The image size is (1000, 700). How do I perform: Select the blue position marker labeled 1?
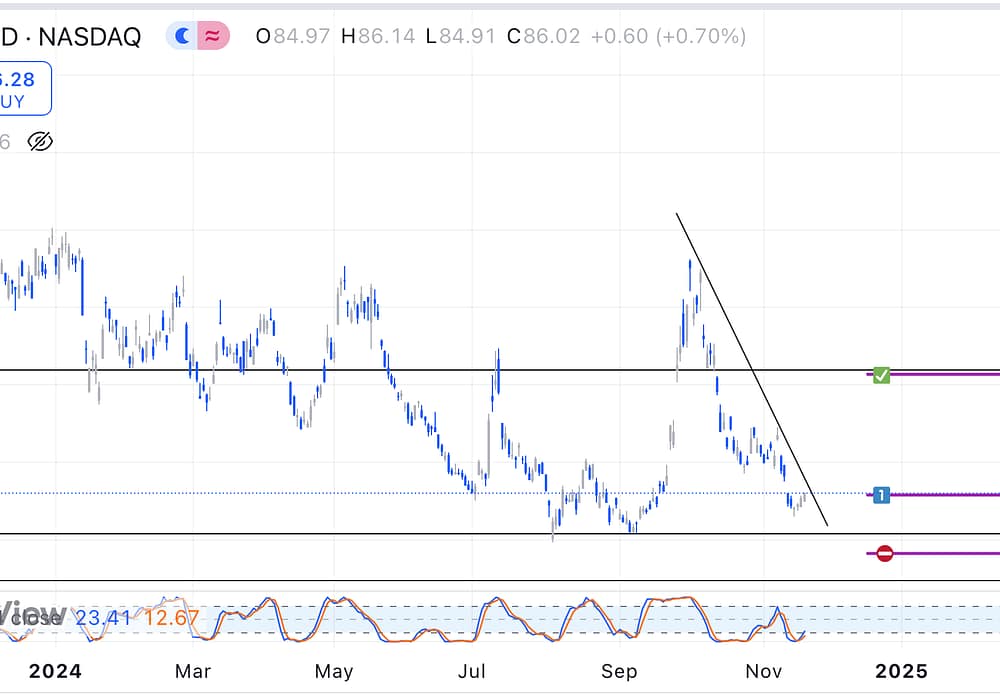point(881,495)
